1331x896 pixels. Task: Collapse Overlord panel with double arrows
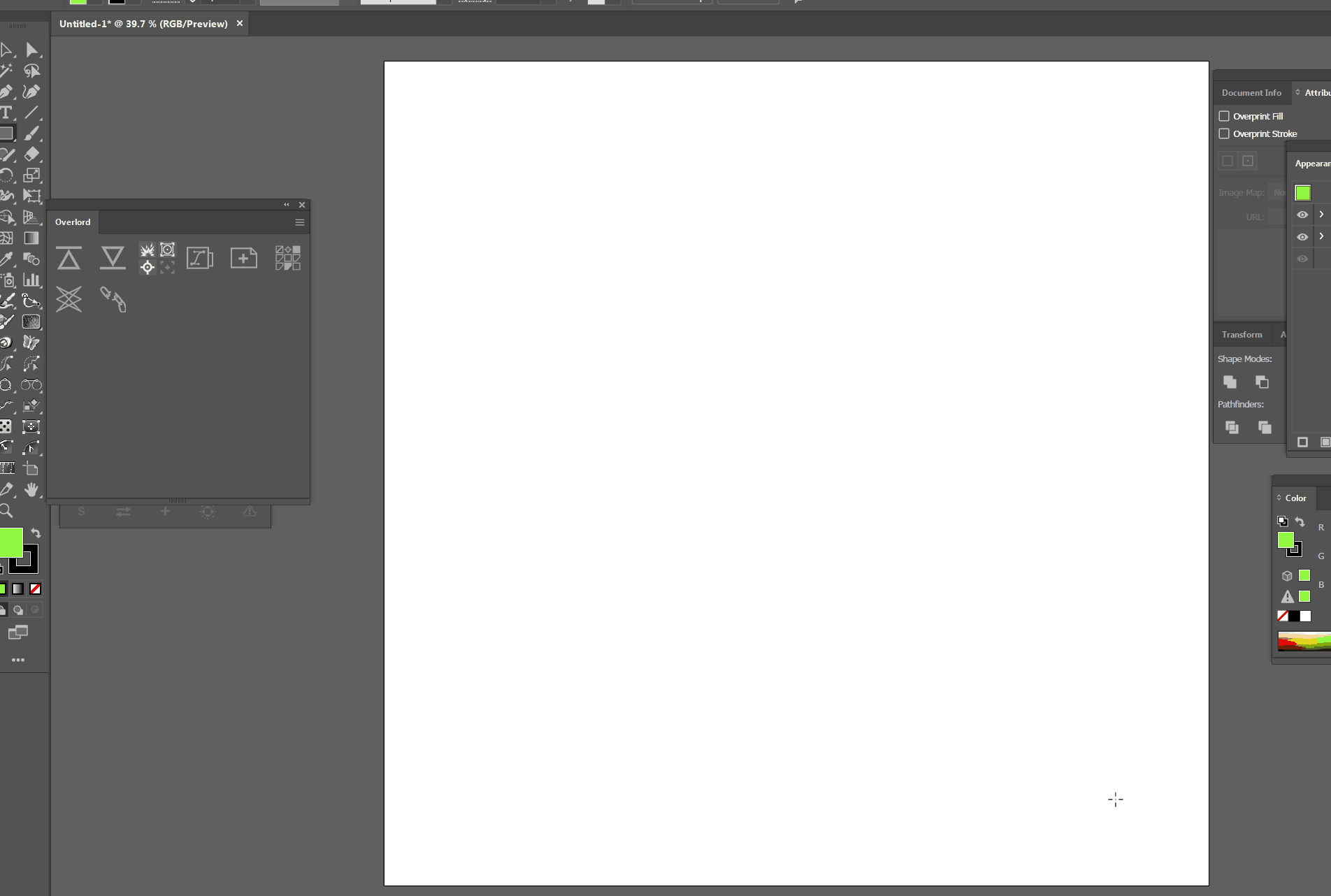(286, 205)
